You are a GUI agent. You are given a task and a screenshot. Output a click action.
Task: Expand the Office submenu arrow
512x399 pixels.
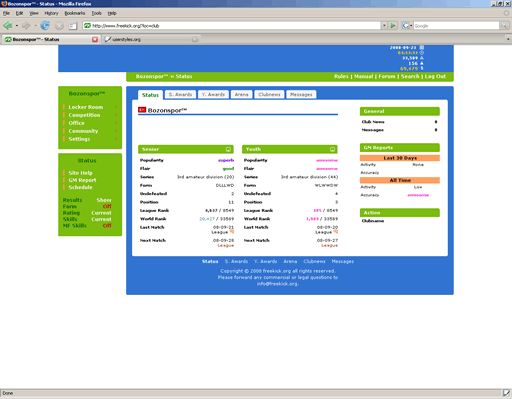click(116, 123)
